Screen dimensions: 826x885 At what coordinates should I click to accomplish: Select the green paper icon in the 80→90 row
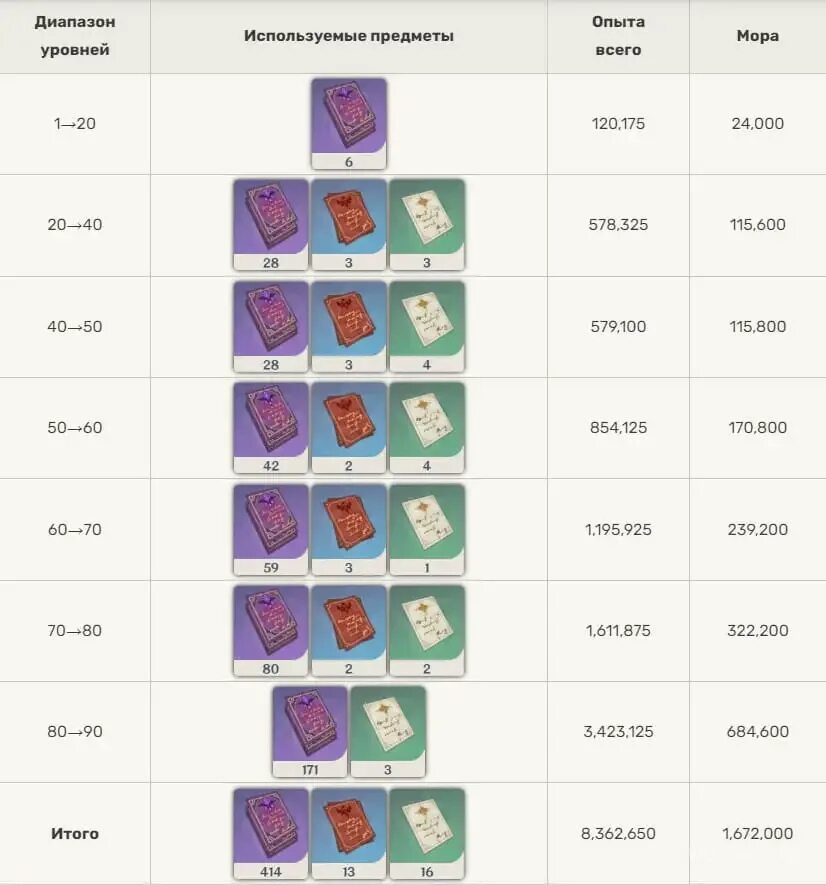(x=388, y=731)
